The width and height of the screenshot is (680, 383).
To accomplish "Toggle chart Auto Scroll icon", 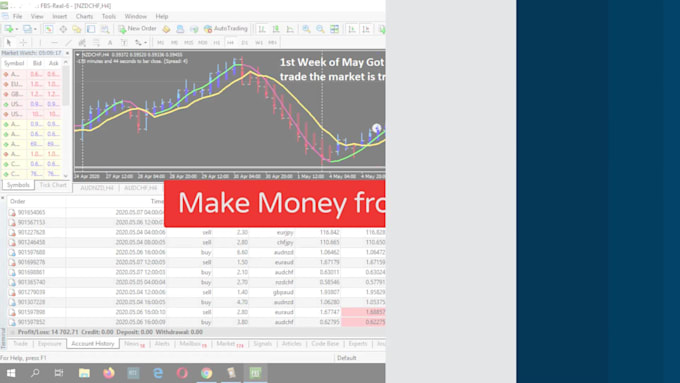I will (x=352, y=29).
